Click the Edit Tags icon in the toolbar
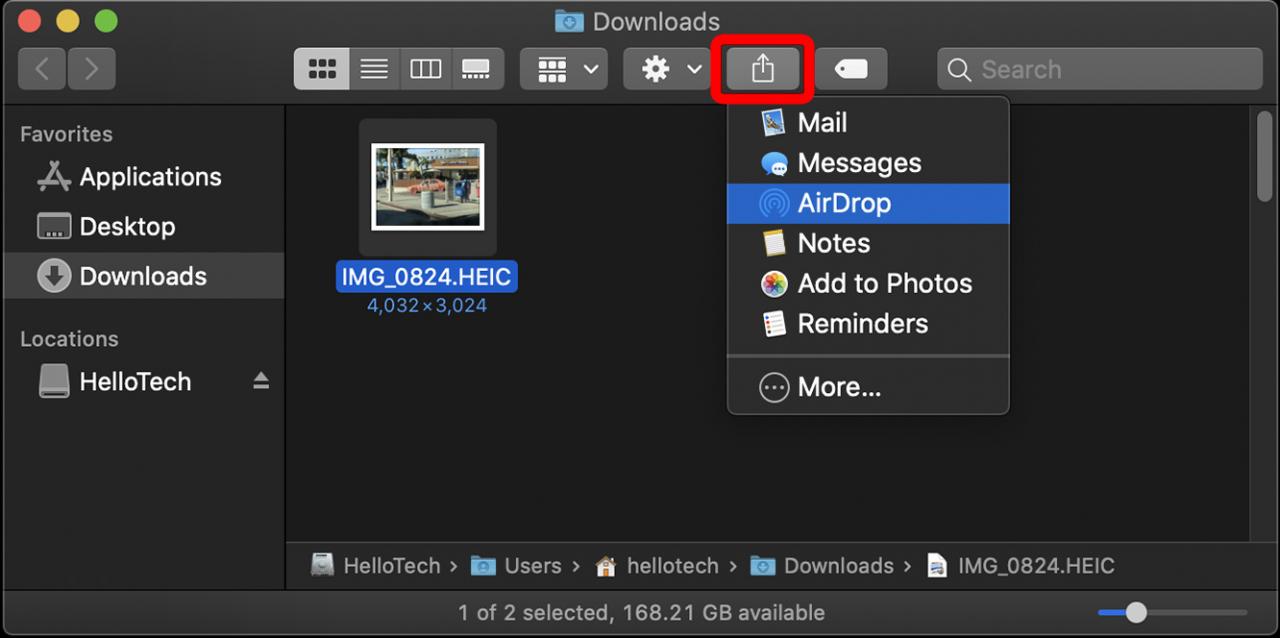This screenshot has height=638, width=1280. click(x=851, y=68)
